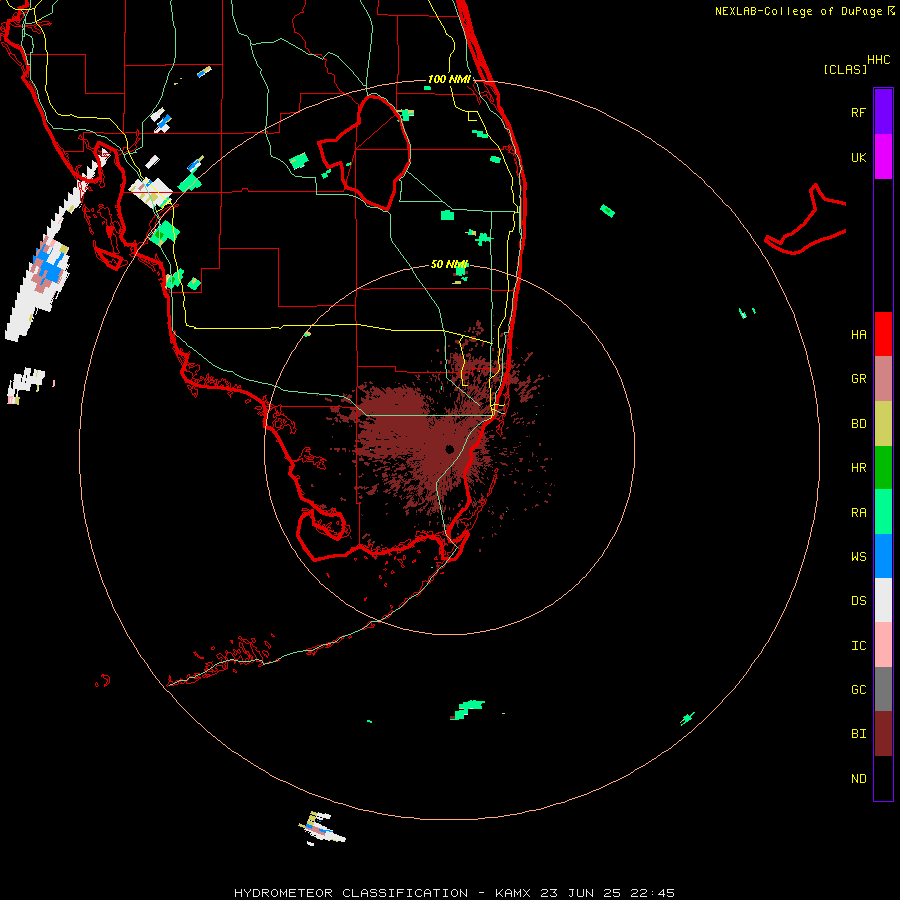
Task: Click the 50 NMI range ring label
Action: 449,264
